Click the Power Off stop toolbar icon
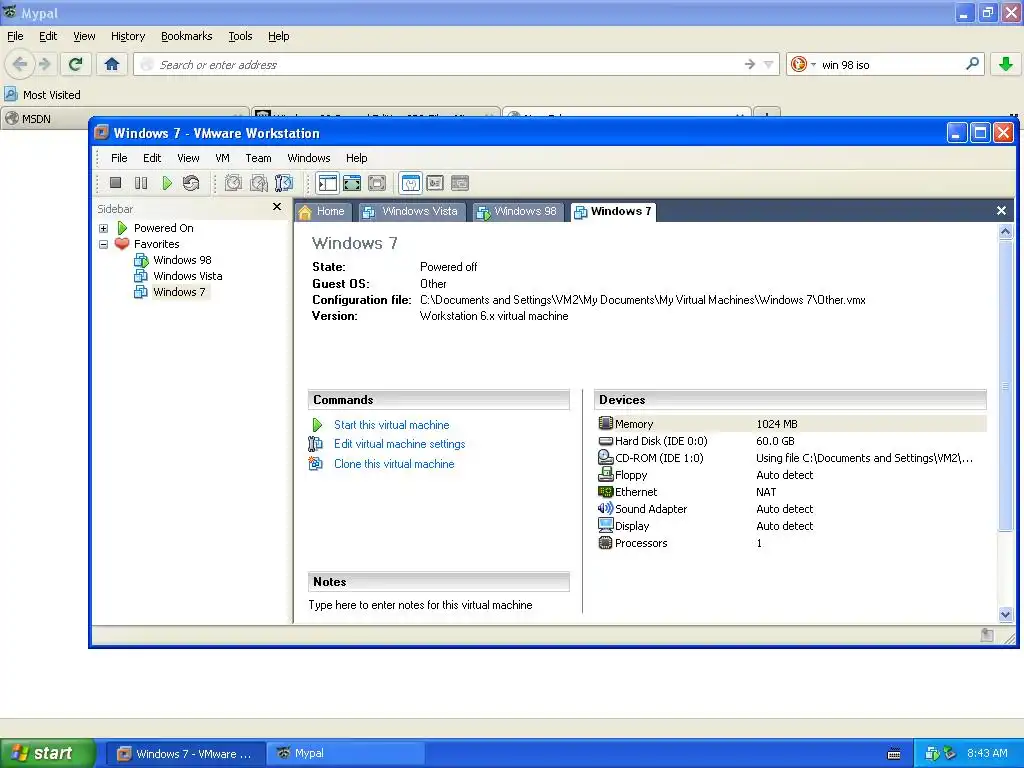 tap(116, 184)
